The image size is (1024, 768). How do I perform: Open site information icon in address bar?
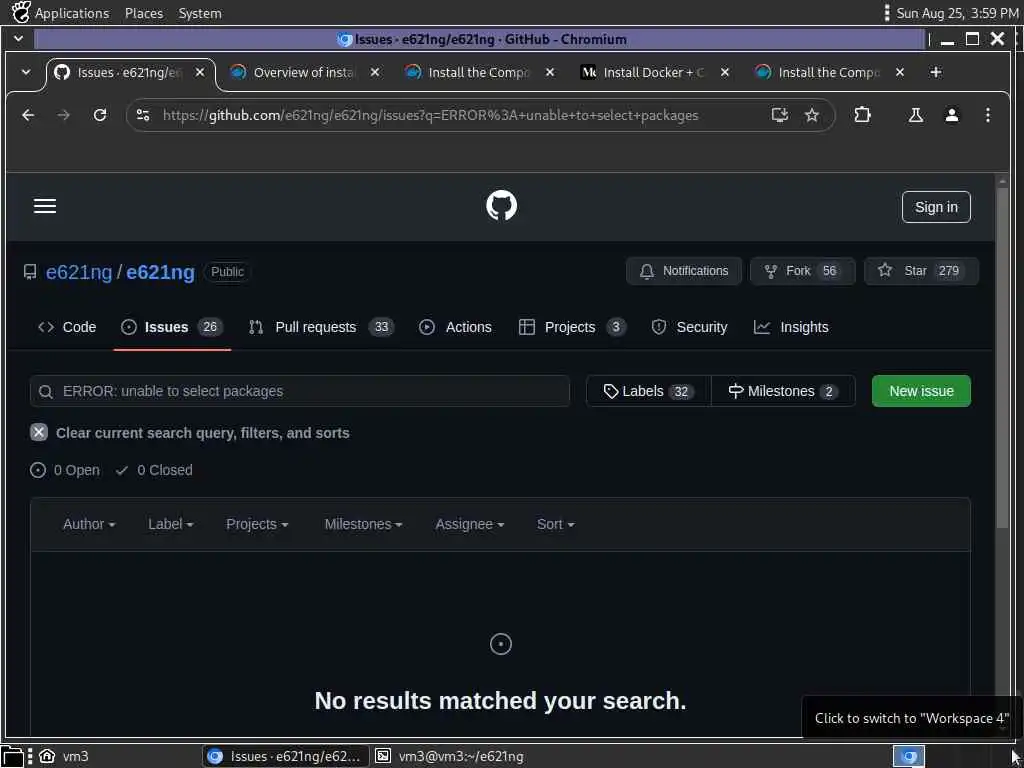click(x=143, y=116)
